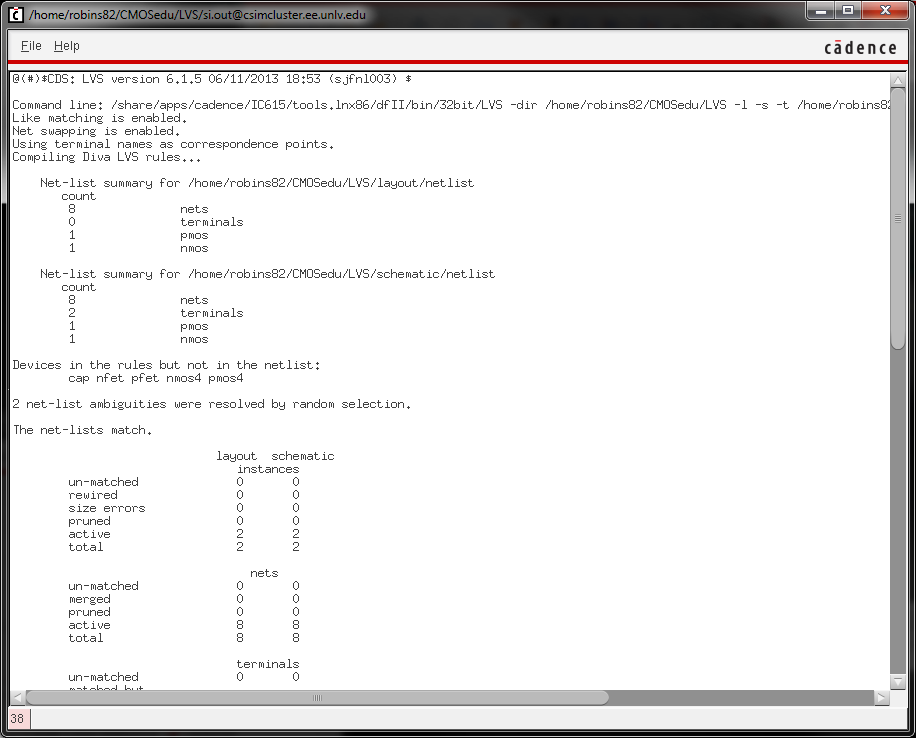Click the horizontal scrollbar right arrow
Image resolution: width=916 pixels, height=738 pixels.
(x=882, y=697)
